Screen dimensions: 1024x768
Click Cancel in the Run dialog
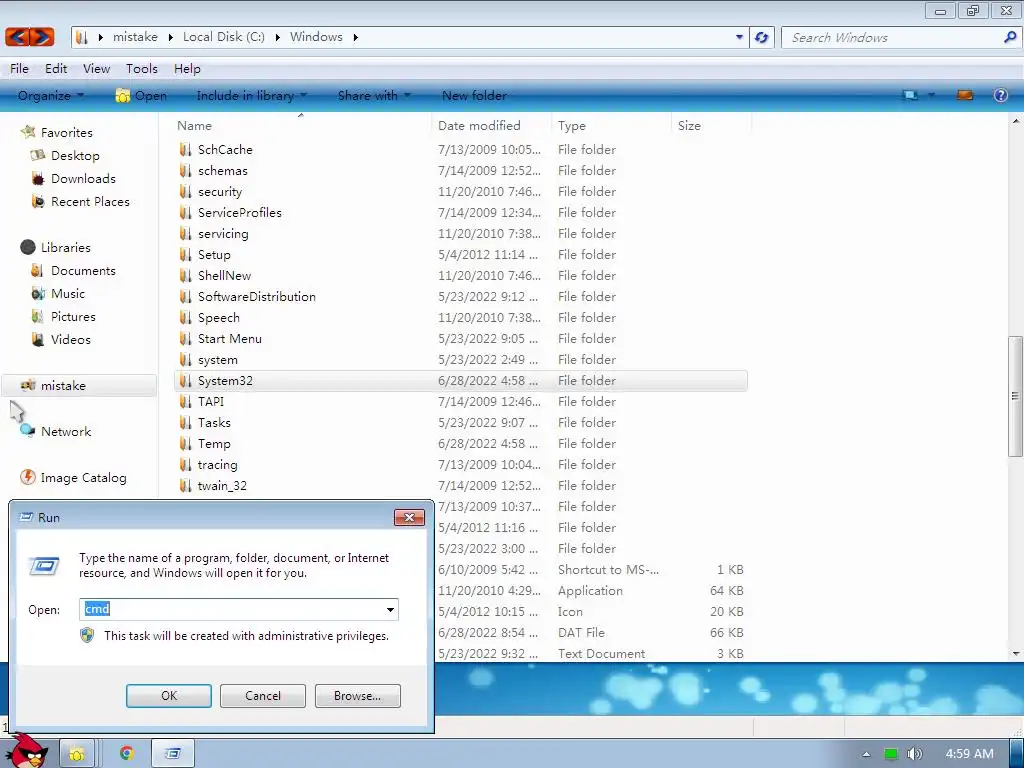(x=263, y=696)
